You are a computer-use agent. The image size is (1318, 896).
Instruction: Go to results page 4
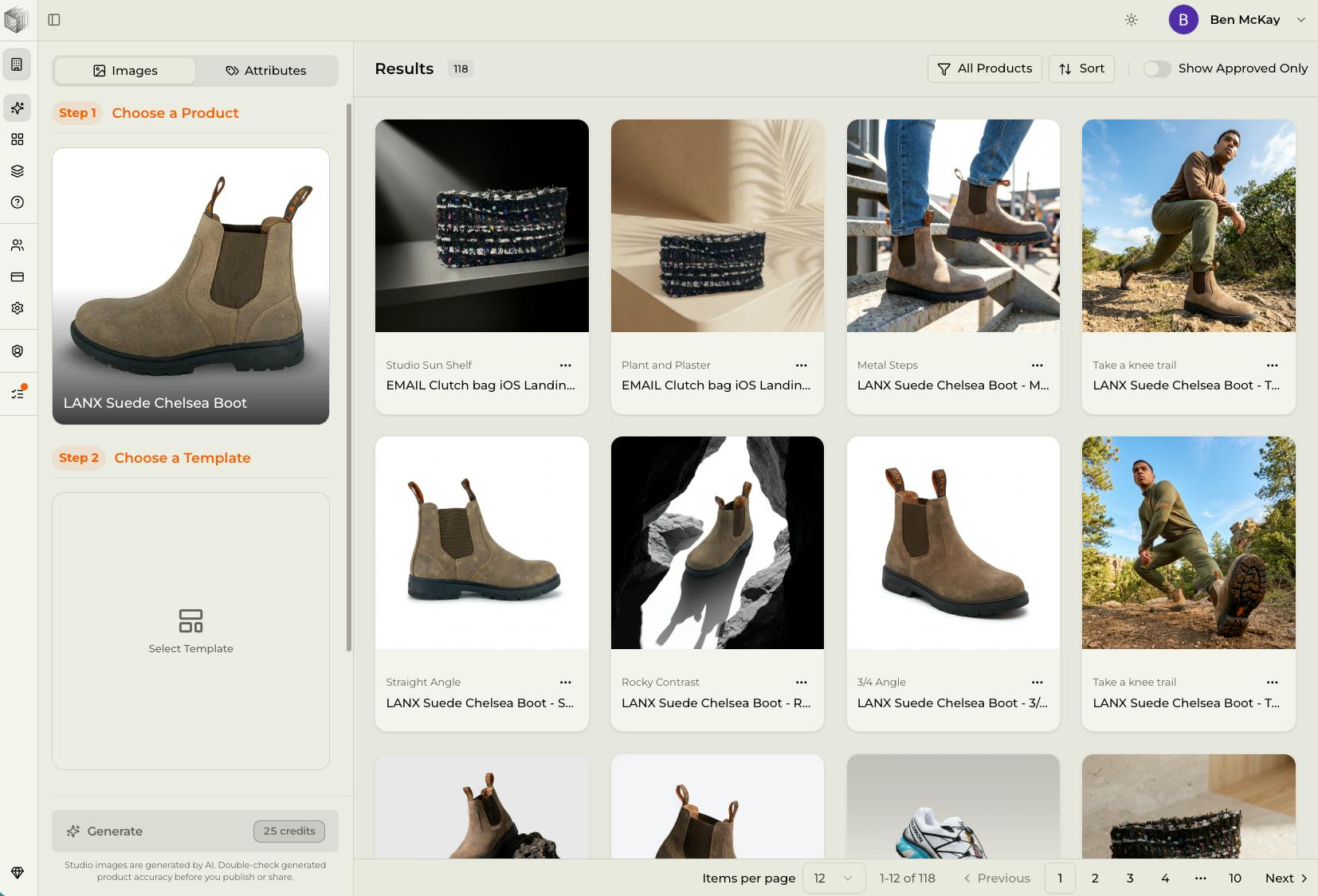pyautogui.click(x=1165, y=878)
